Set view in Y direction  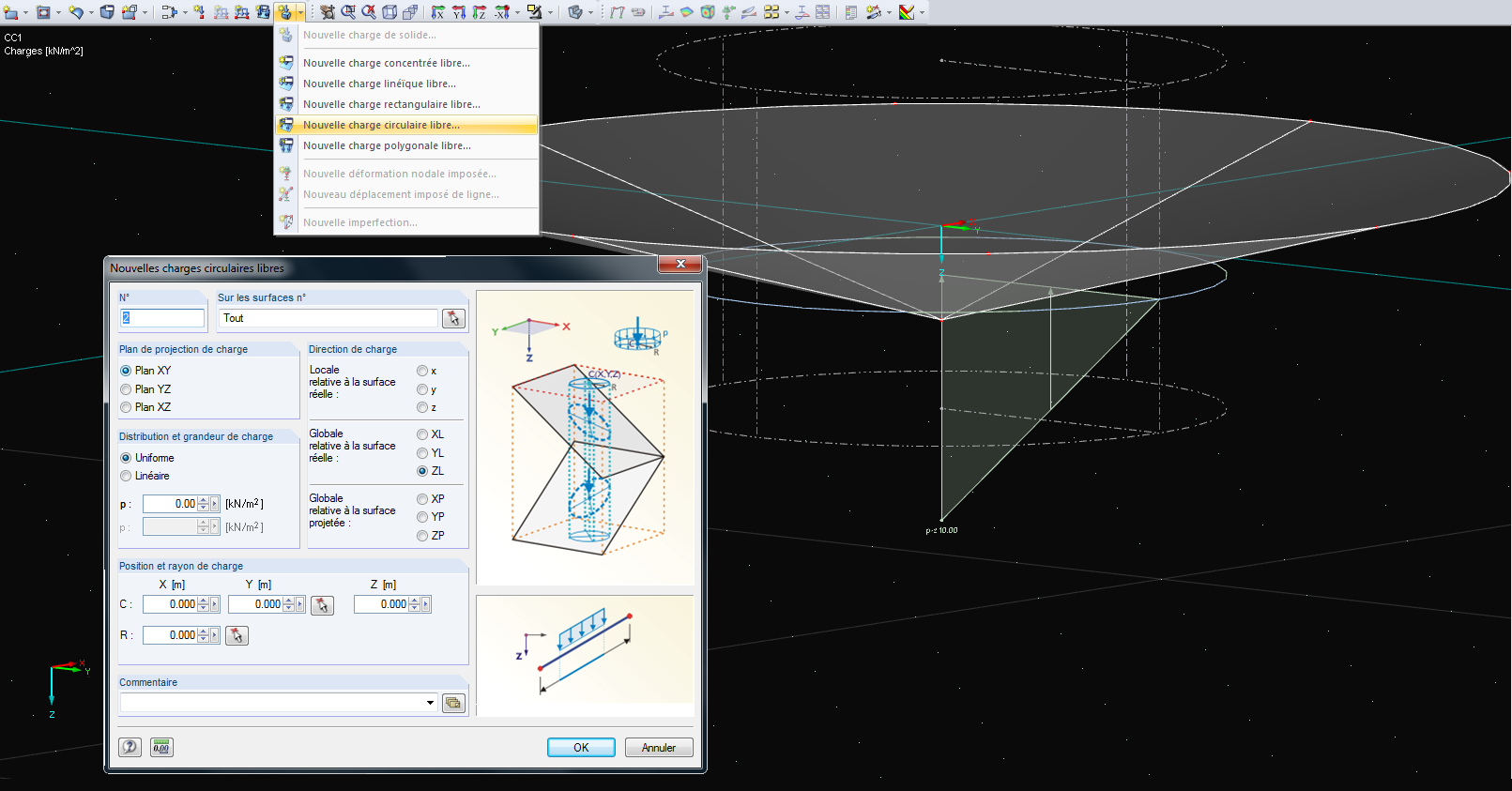click(459, 12)
